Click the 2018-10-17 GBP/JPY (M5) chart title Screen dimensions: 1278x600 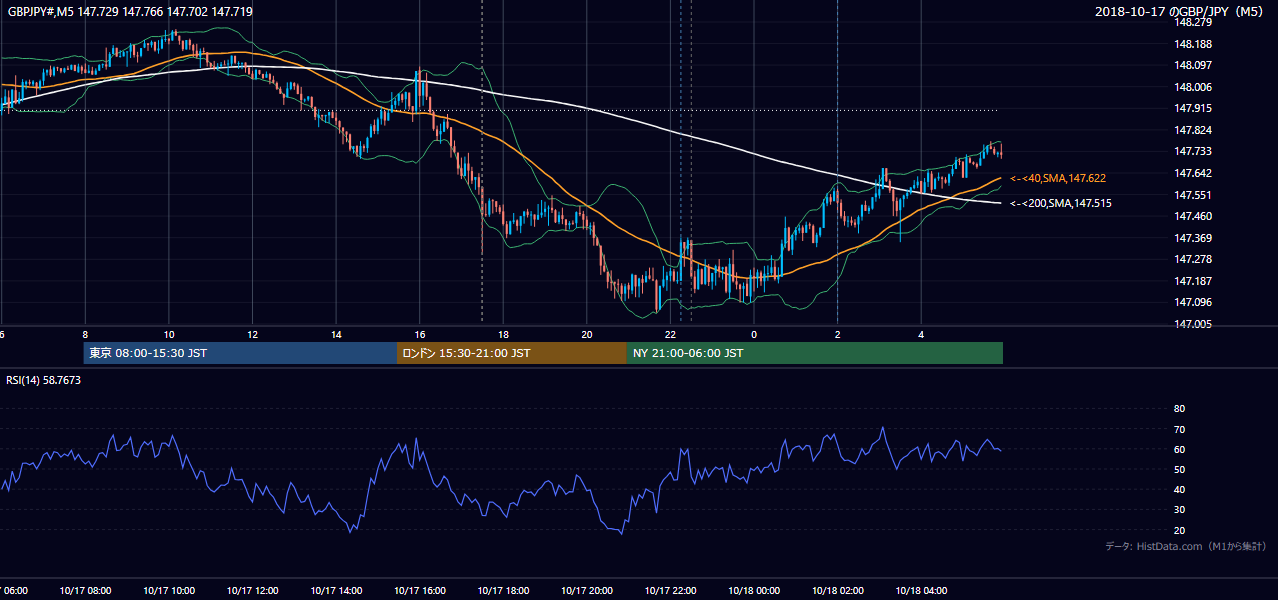1181,11
